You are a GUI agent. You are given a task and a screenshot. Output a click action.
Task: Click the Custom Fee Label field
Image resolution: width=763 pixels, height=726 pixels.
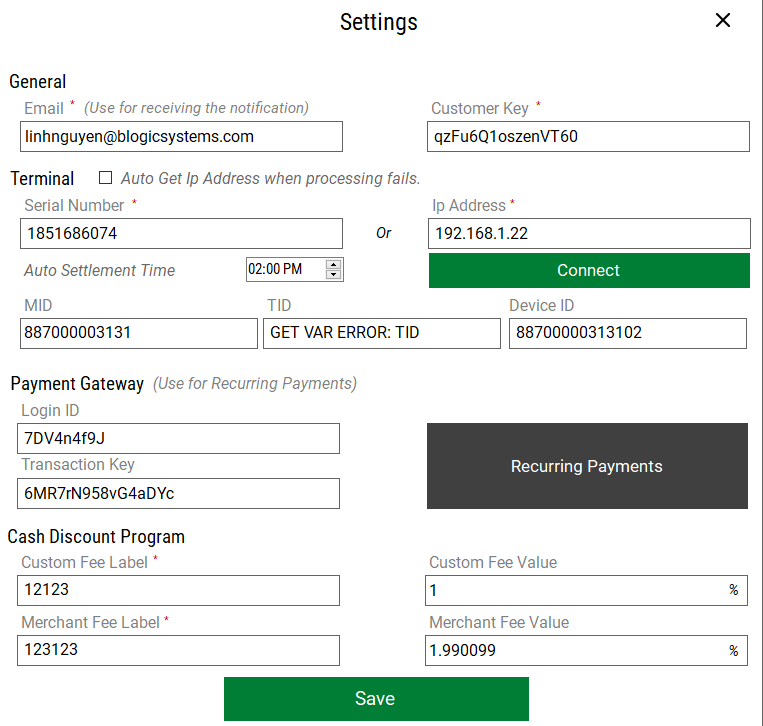click(x=179, y=591)
